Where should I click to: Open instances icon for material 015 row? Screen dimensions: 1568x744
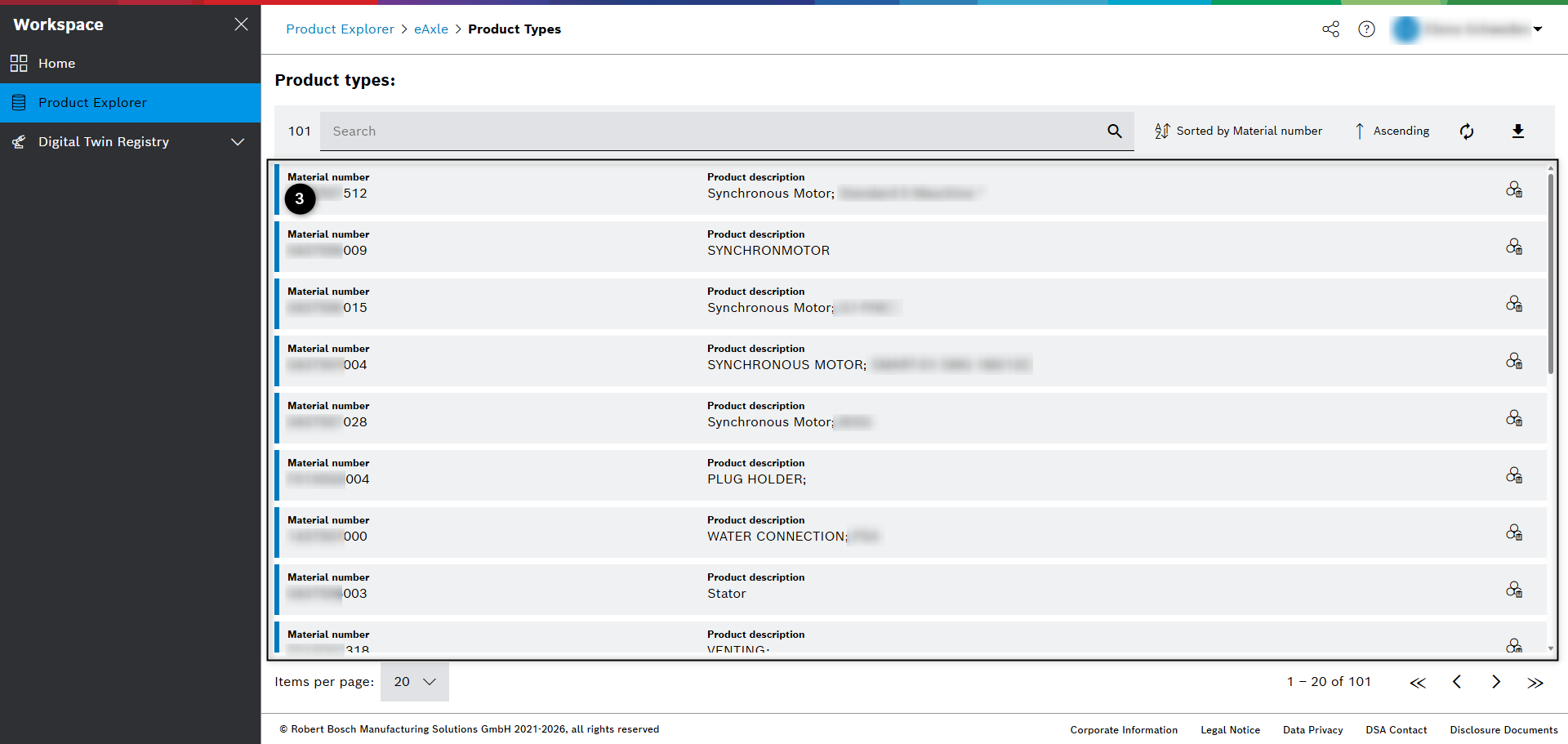point(1514,304)
